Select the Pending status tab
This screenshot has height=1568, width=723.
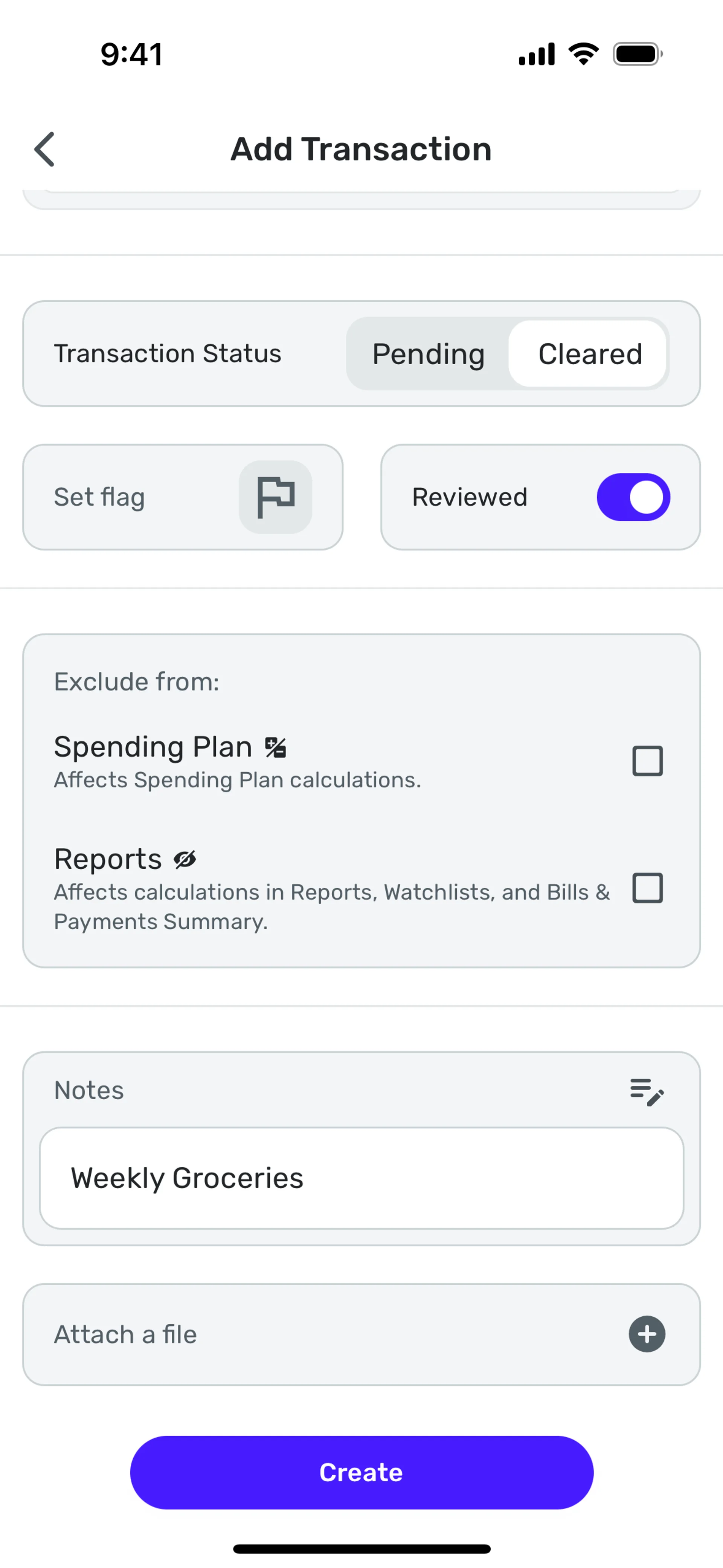pos(429,354)
